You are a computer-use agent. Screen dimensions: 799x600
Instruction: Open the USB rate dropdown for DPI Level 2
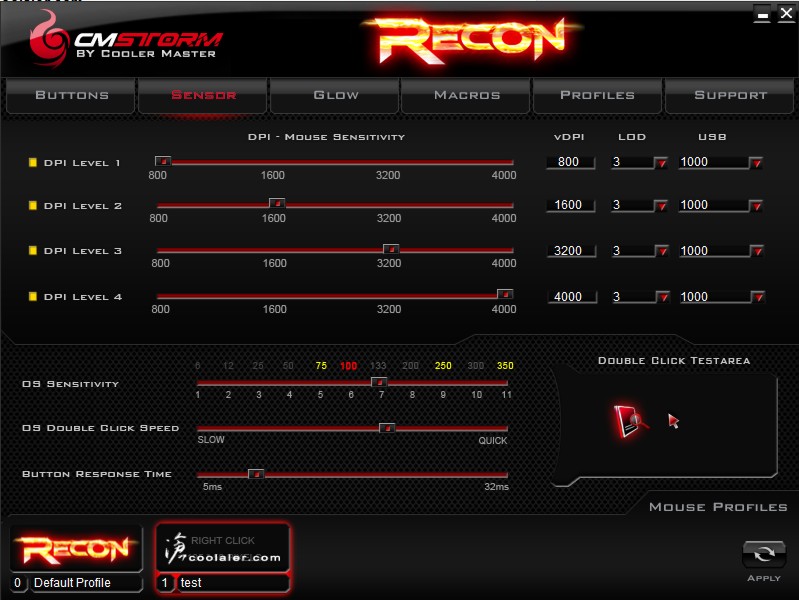[757, 206]
